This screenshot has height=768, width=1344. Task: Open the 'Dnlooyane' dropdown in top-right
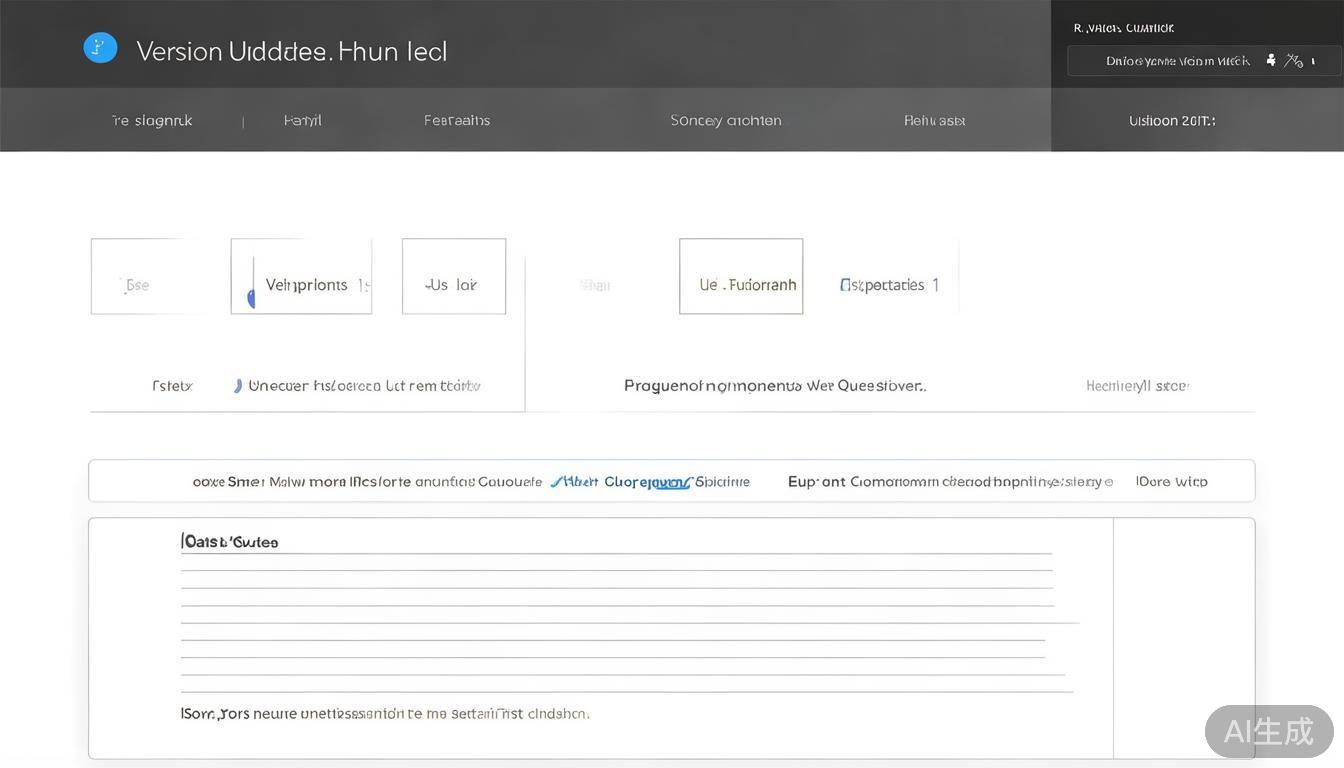[1178, 61]
